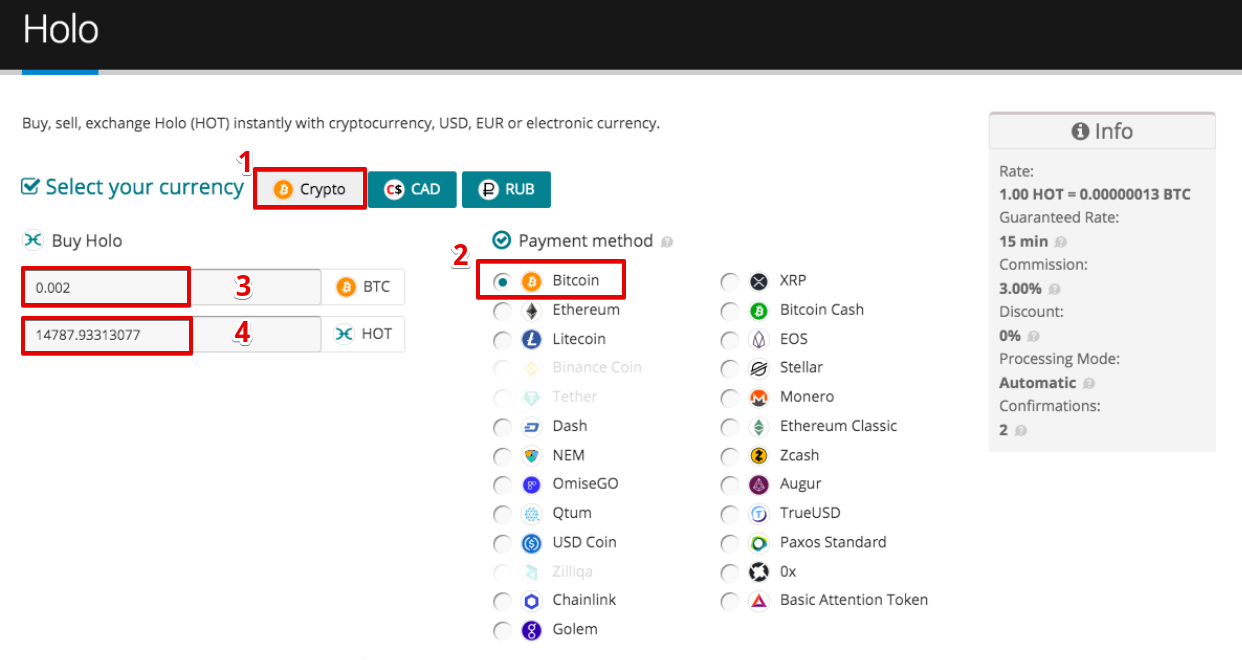Click the 0x logo icon

pyautogui.click(x=759, y=572)
